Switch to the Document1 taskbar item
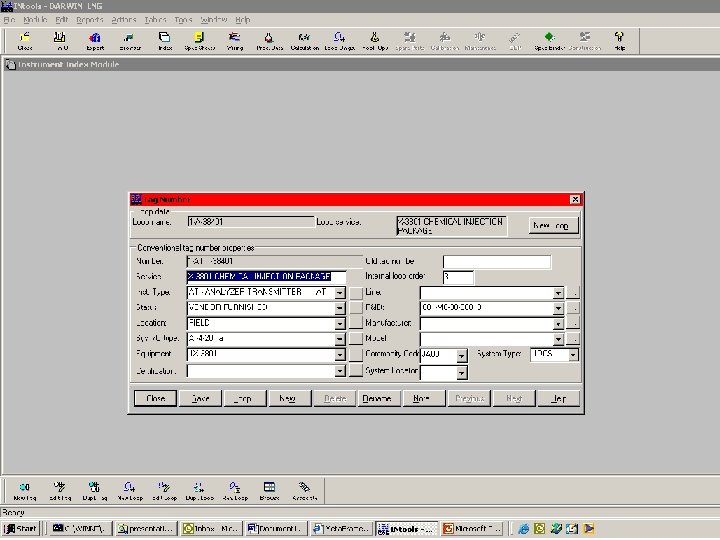The height and width of the screenshot is (540, 720). coord(277,529)
